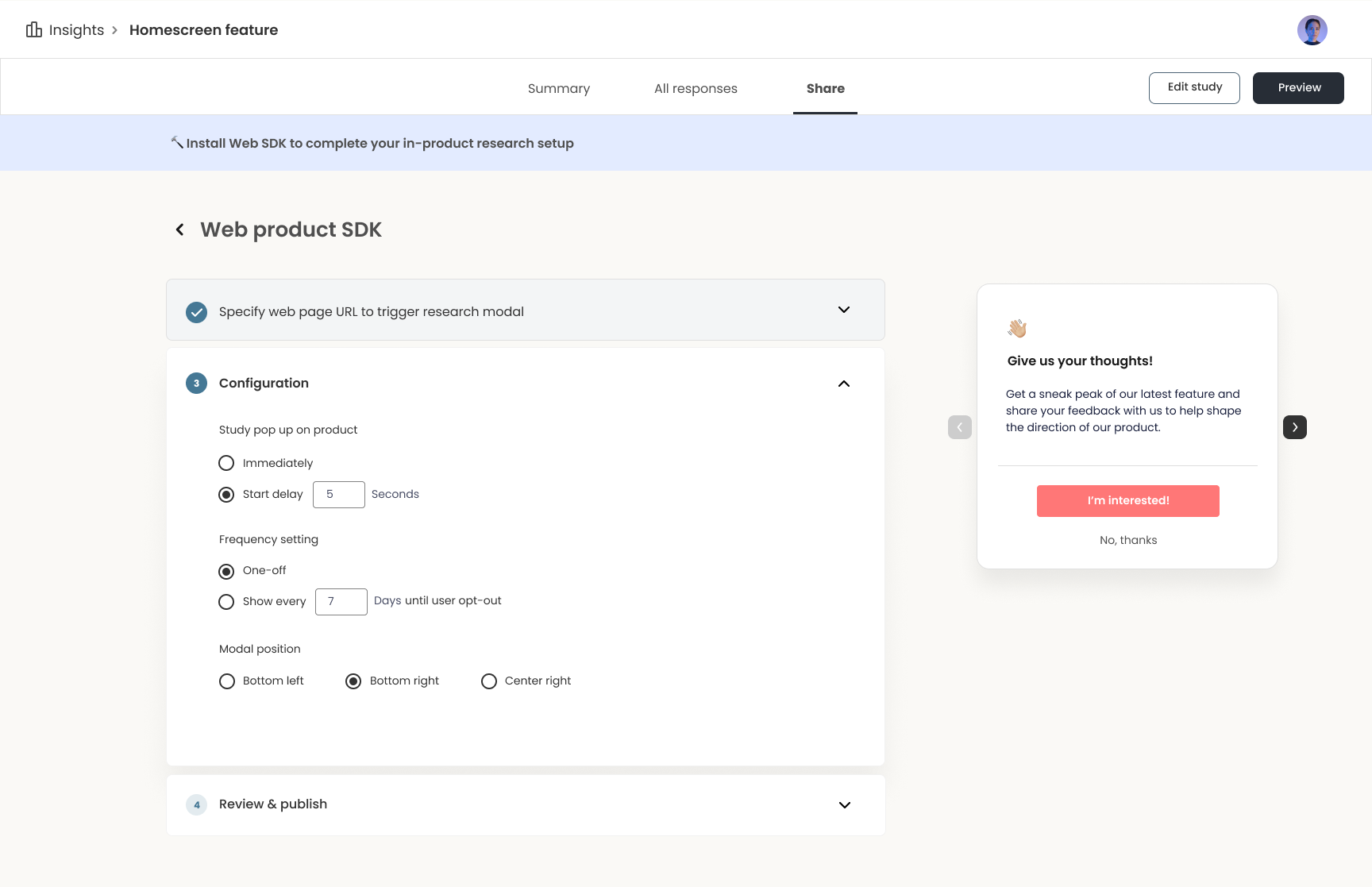1372x887 pixels.
Task: Open the user profile avatar
Action: pos(1312,30)
